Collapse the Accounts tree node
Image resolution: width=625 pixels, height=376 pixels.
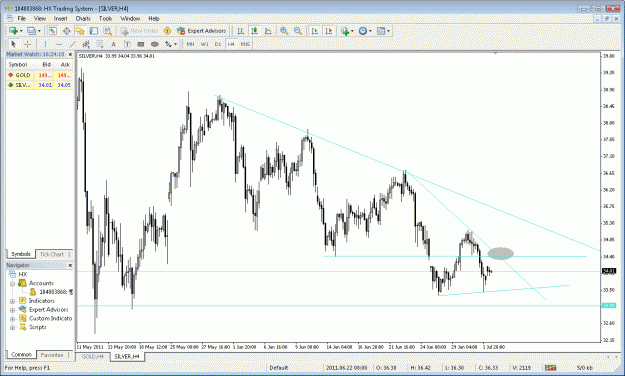[x=12, y=283]
